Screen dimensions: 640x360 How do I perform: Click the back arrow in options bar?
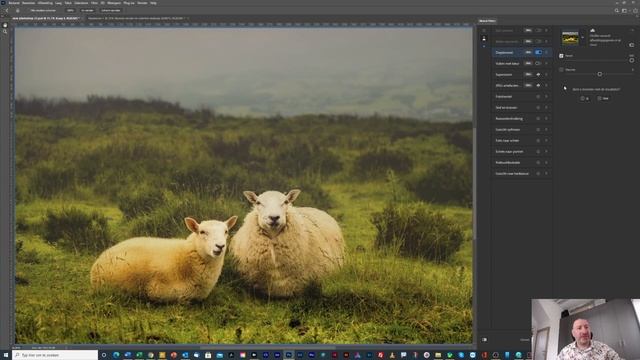(x=7, y=11)
